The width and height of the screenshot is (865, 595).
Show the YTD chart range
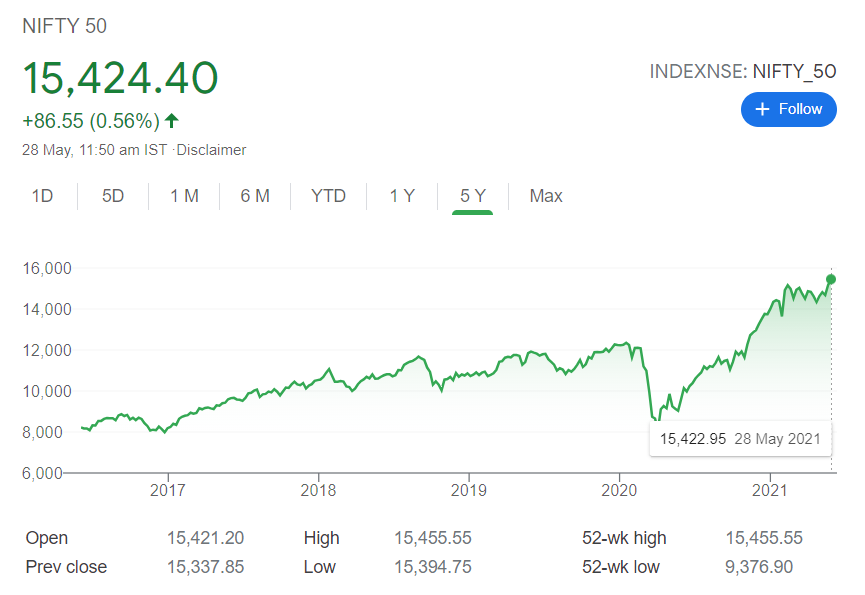[x=328, y=196]
